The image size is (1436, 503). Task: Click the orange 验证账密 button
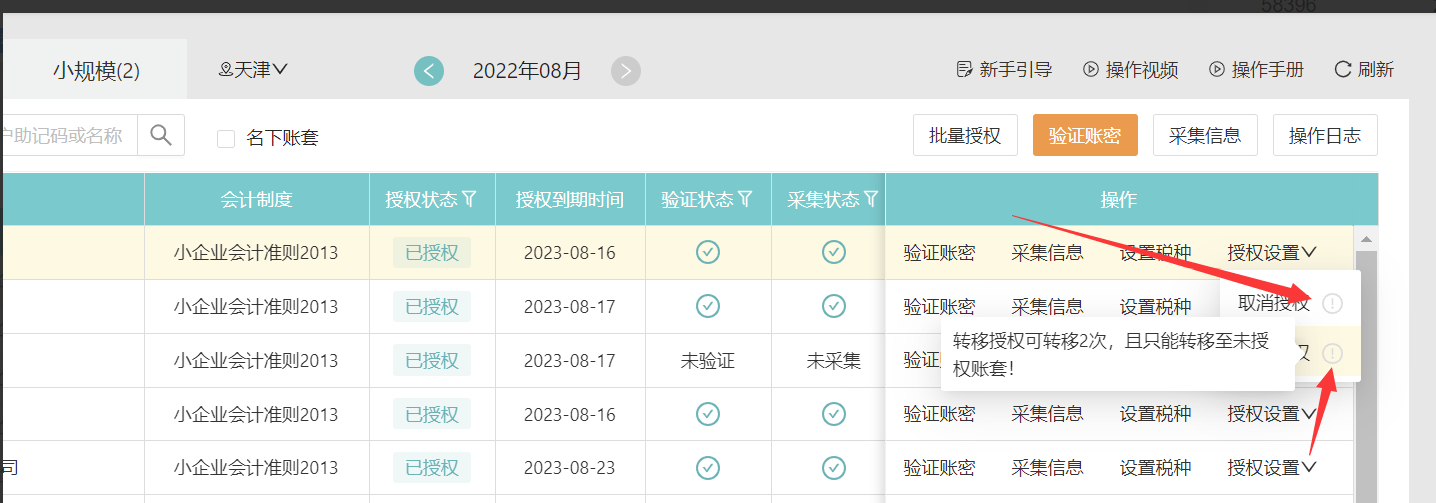tap(1085, 136)
